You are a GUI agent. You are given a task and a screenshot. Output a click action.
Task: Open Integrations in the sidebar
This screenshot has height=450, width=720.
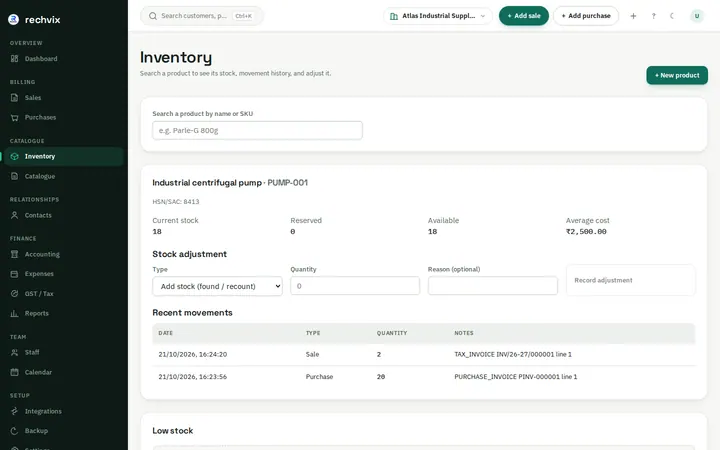62,411
